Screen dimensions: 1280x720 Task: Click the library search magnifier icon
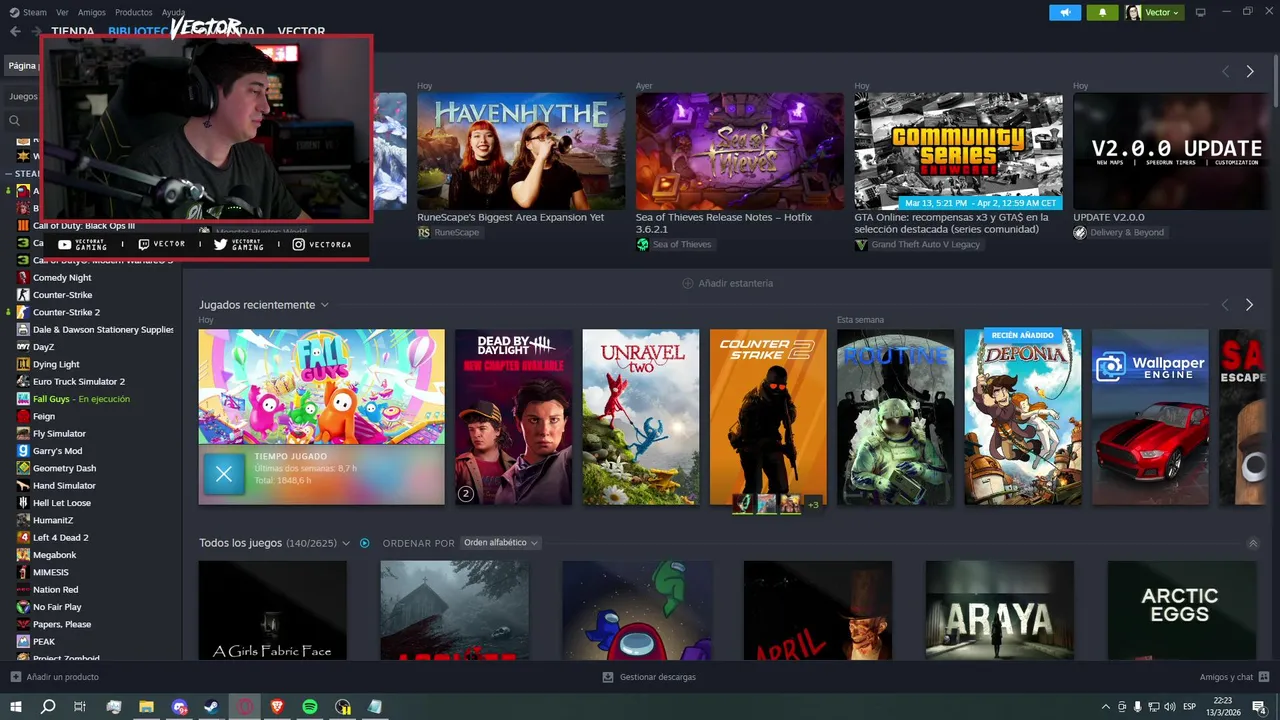[x=14, y=121]
